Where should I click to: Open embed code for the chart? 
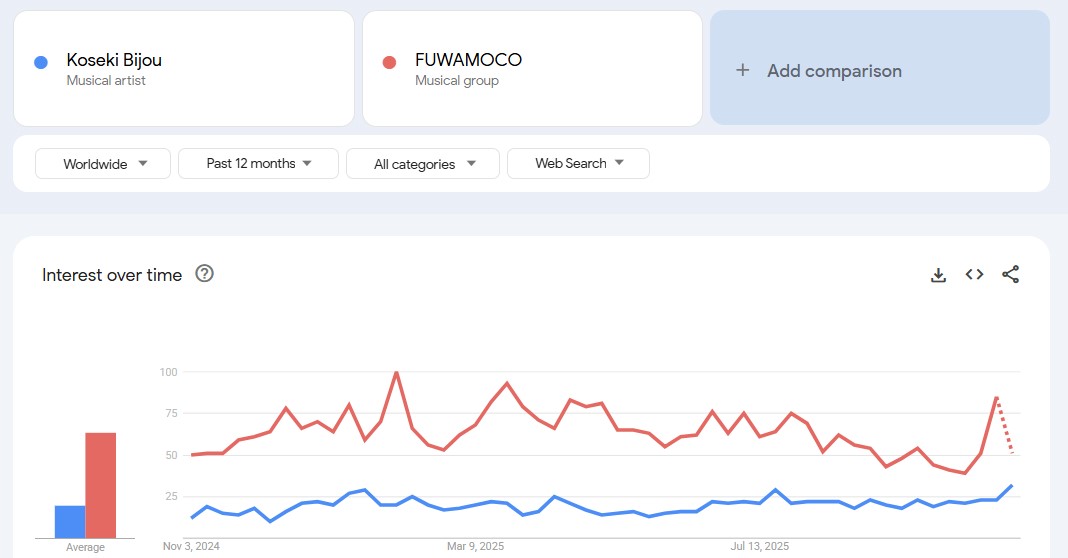(x=975, y=274)
